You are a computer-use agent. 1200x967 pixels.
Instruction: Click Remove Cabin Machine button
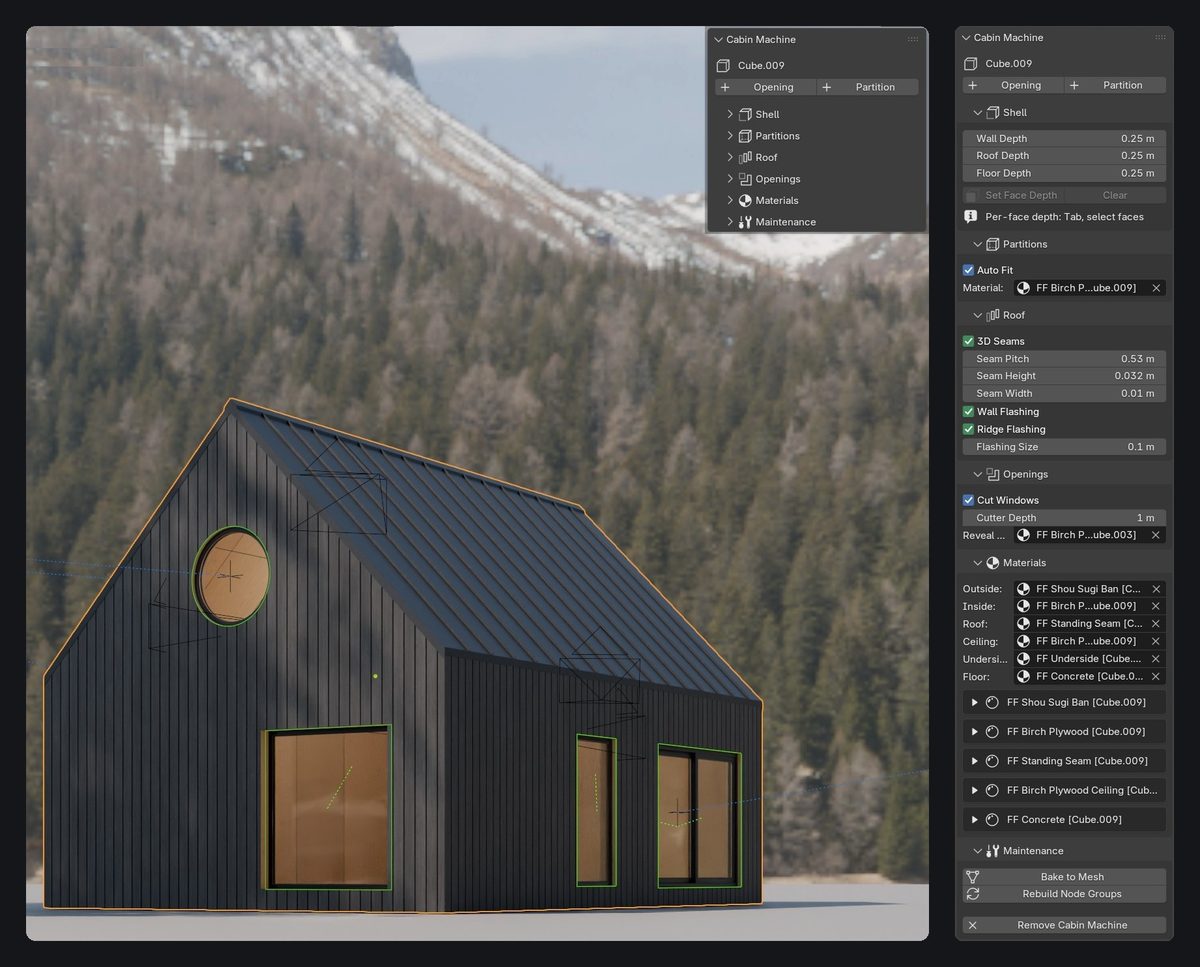(x=1064, y=925)
